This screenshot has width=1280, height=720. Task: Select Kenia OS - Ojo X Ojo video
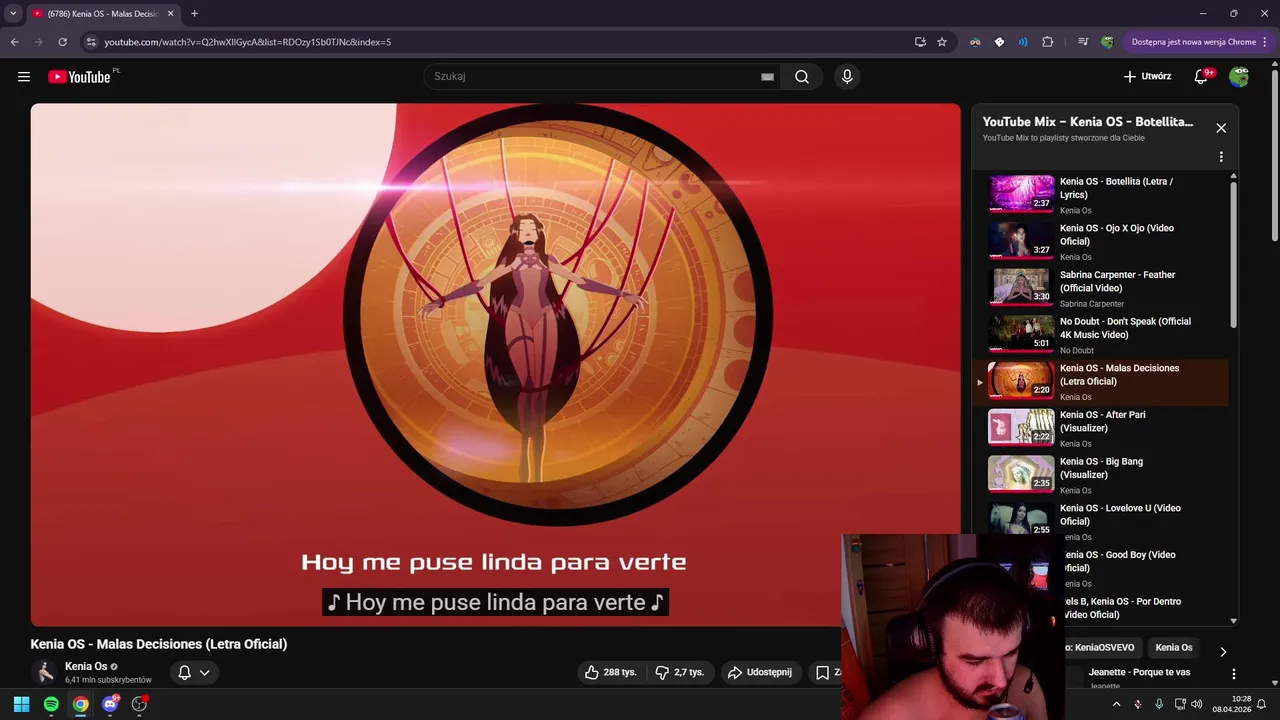pos(1100,241)
